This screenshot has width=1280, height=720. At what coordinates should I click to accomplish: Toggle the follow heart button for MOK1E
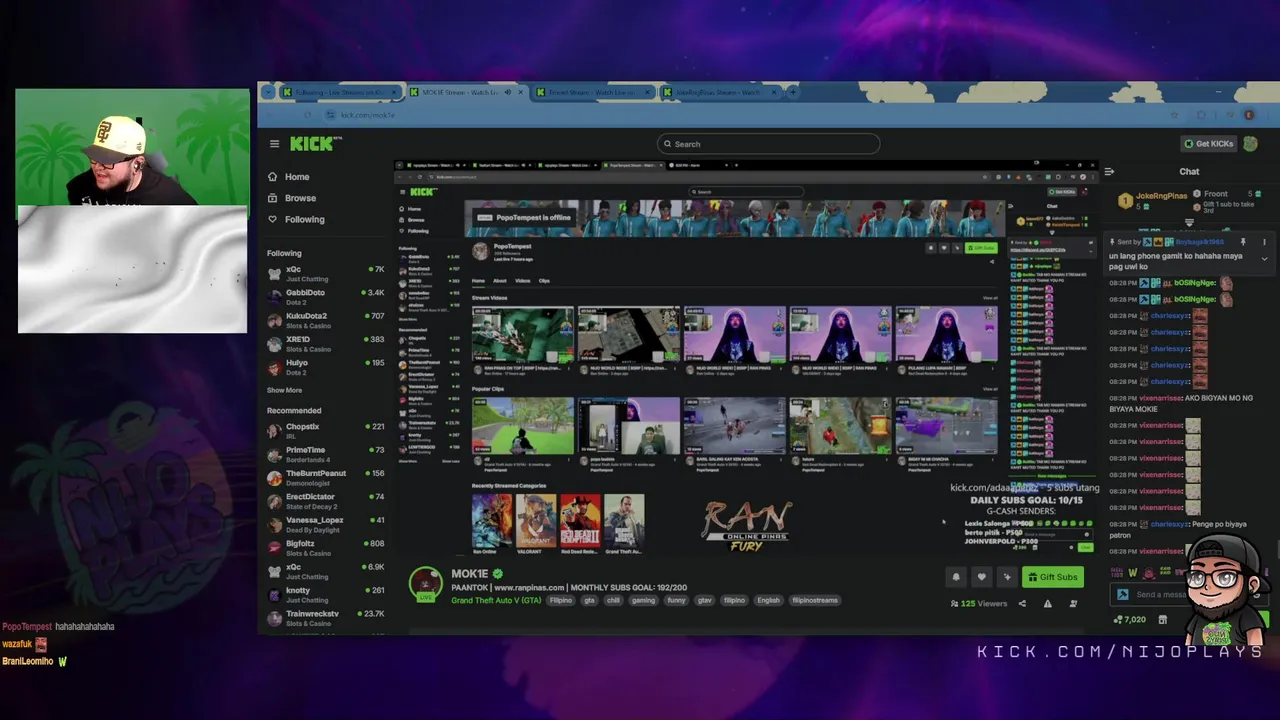(x=981, y=577)
